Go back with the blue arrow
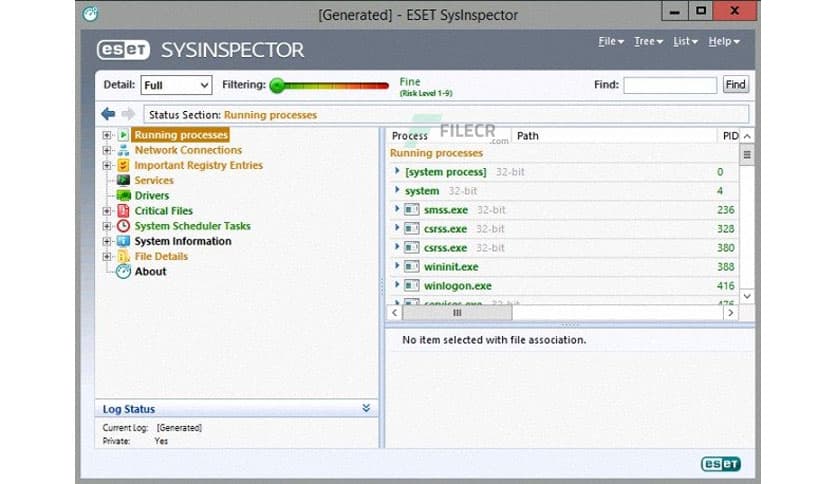 (x=108, y=114)
